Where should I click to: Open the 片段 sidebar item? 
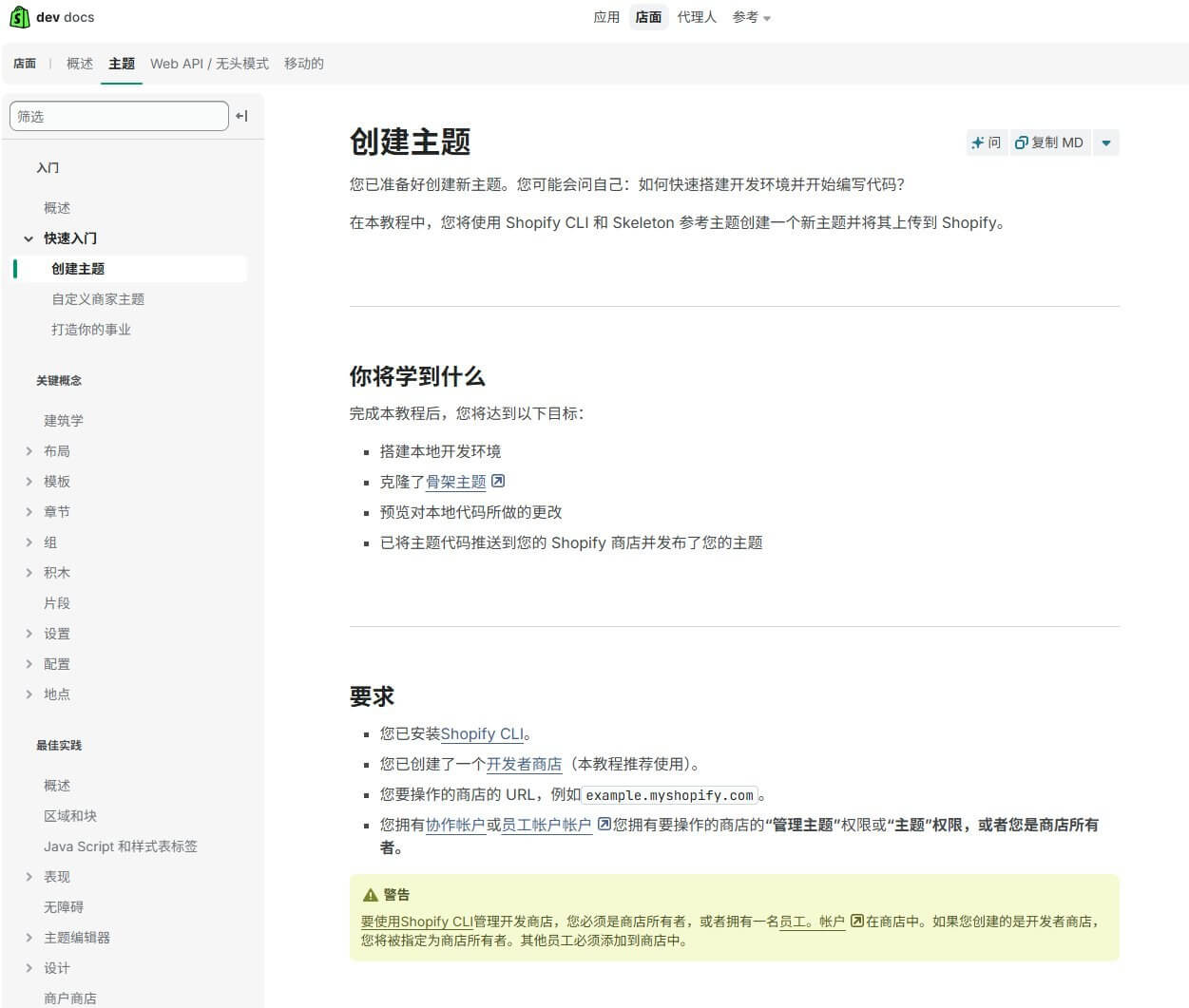click(57, 603)
